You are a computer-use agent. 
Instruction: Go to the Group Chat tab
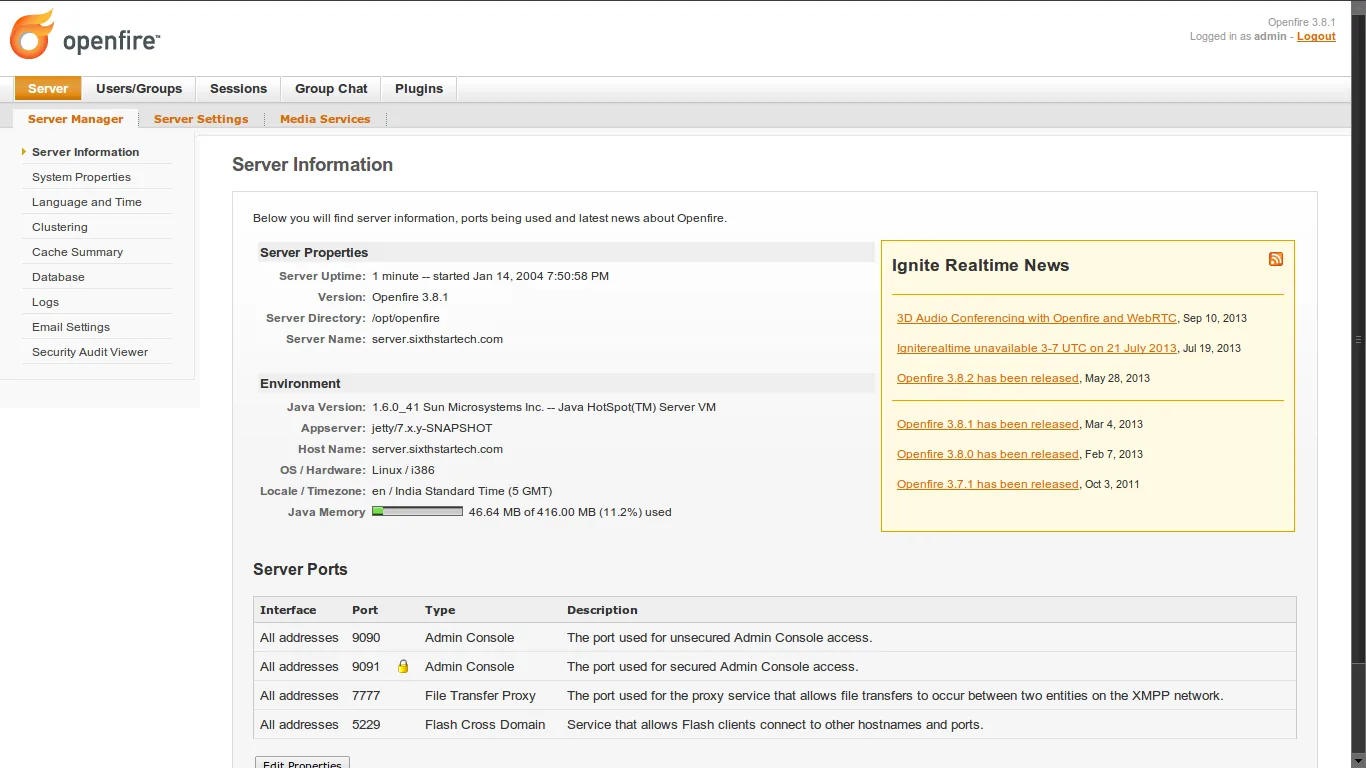331,89
